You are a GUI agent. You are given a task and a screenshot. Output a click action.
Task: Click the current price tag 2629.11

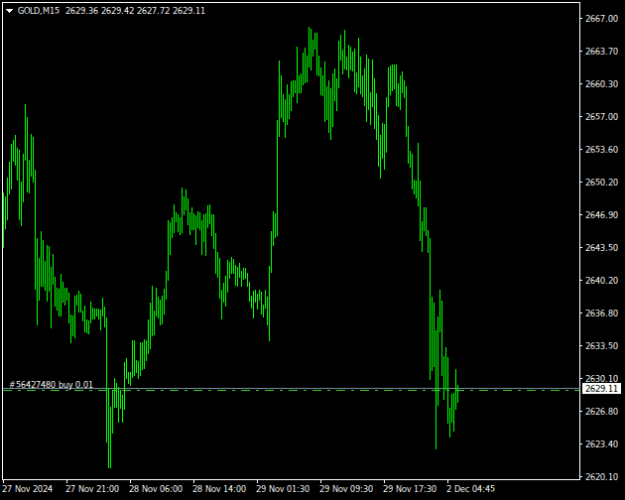(601, 388)
